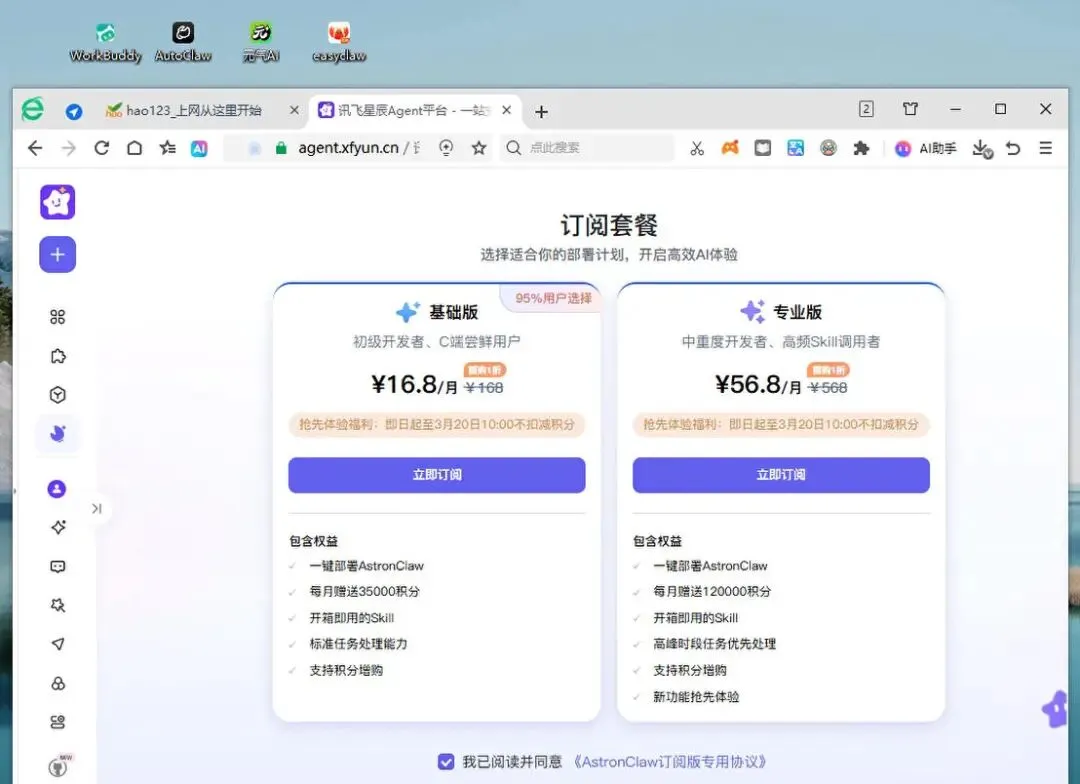Open the easyclaw desktop shortcut

point(339,43)
